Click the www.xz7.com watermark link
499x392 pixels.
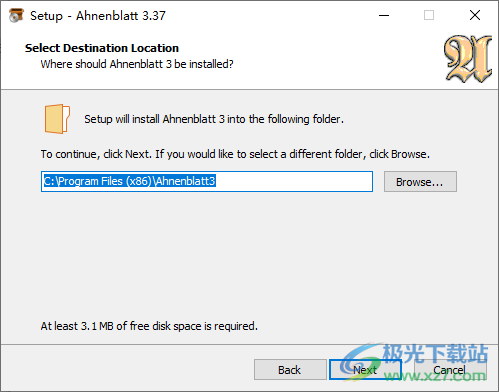pos(435,376)
